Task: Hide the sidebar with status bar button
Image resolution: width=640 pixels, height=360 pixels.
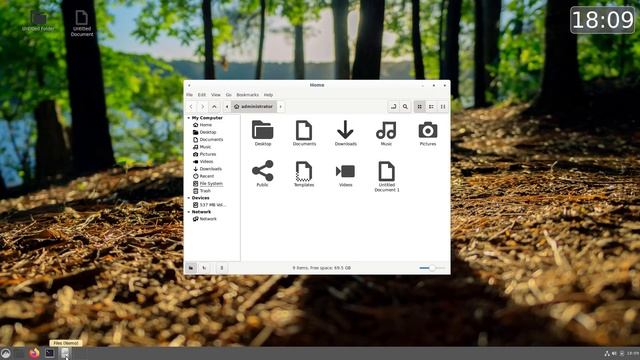Action: [222, 268]
